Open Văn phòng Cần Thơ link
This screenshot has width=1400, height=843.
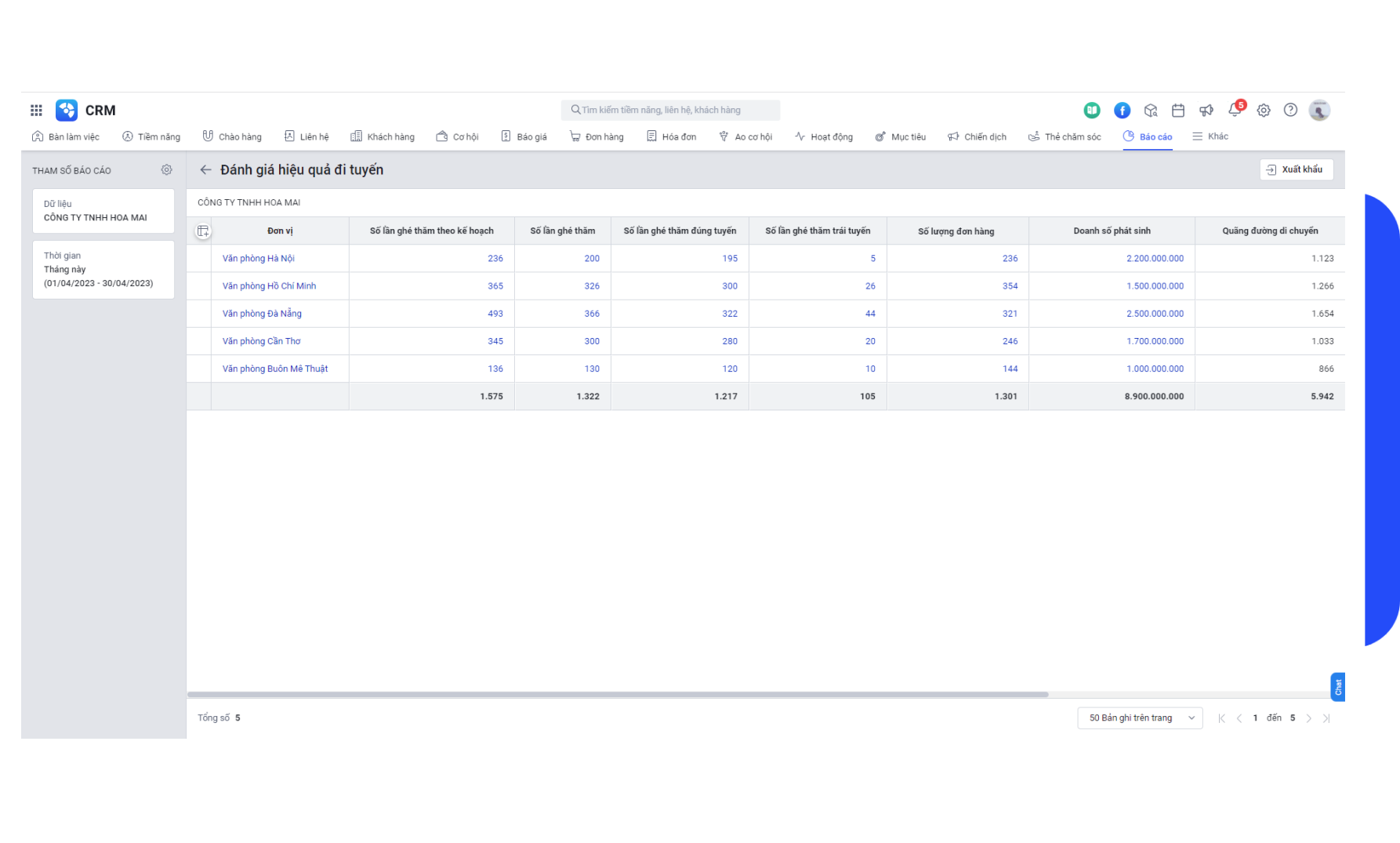point(261,341)
